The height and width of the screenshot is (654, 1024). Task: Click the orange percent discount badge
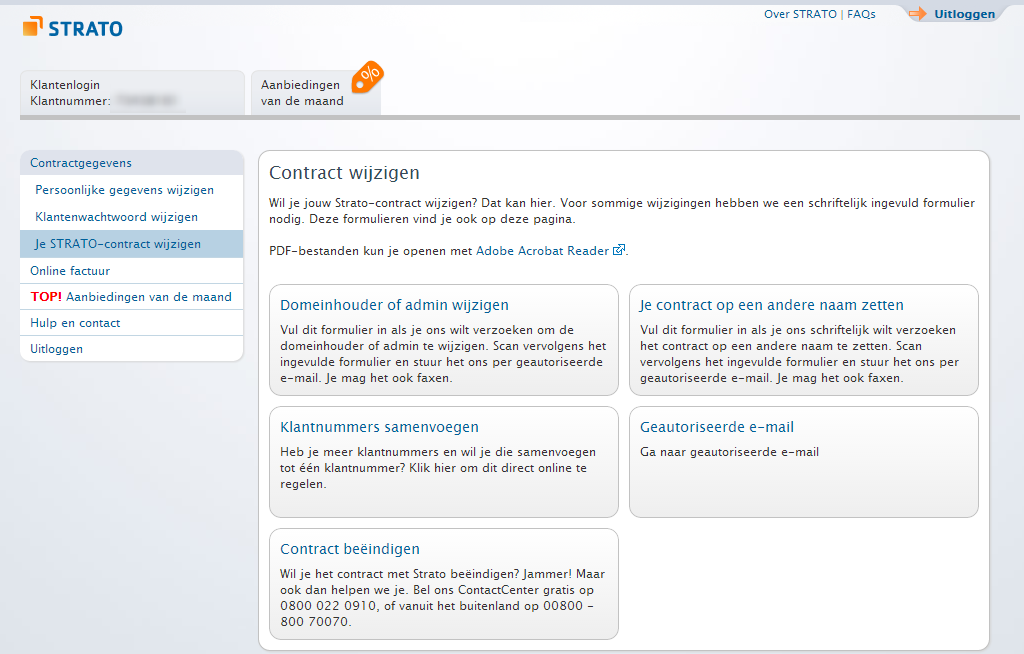(x=369, y=75)
